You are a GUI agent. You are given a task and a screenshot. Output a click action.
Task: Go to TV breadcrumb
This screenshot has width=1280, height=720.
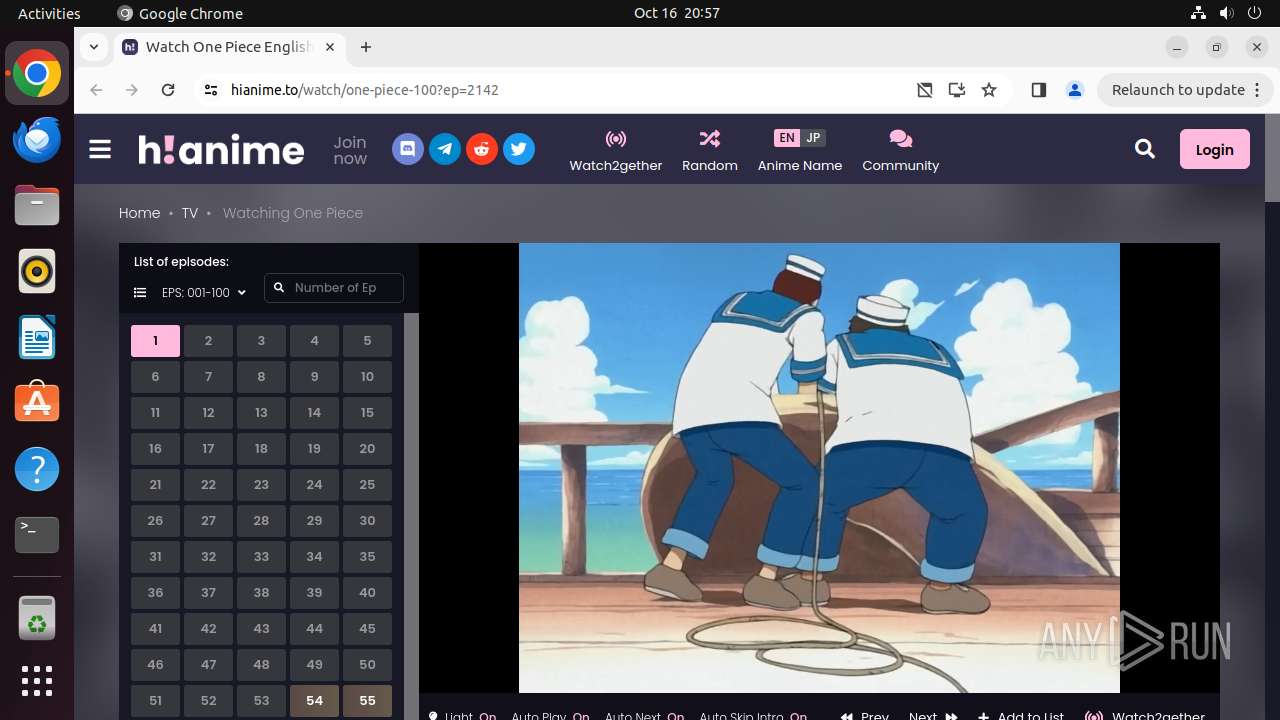tap(190, 213)
